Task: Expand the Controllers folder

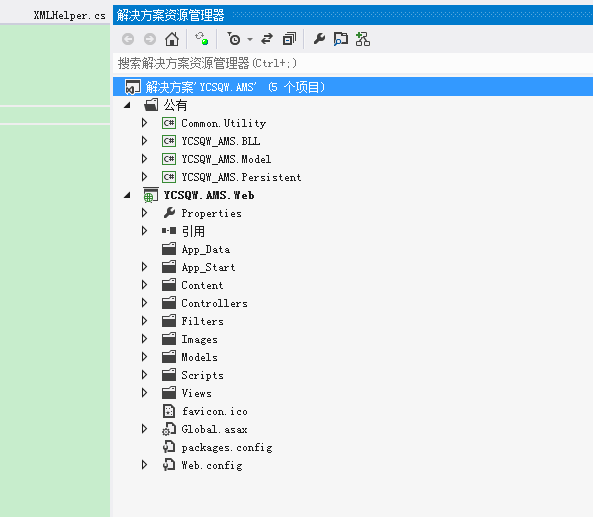Action: pyautogui.click(x=144, y=303)
